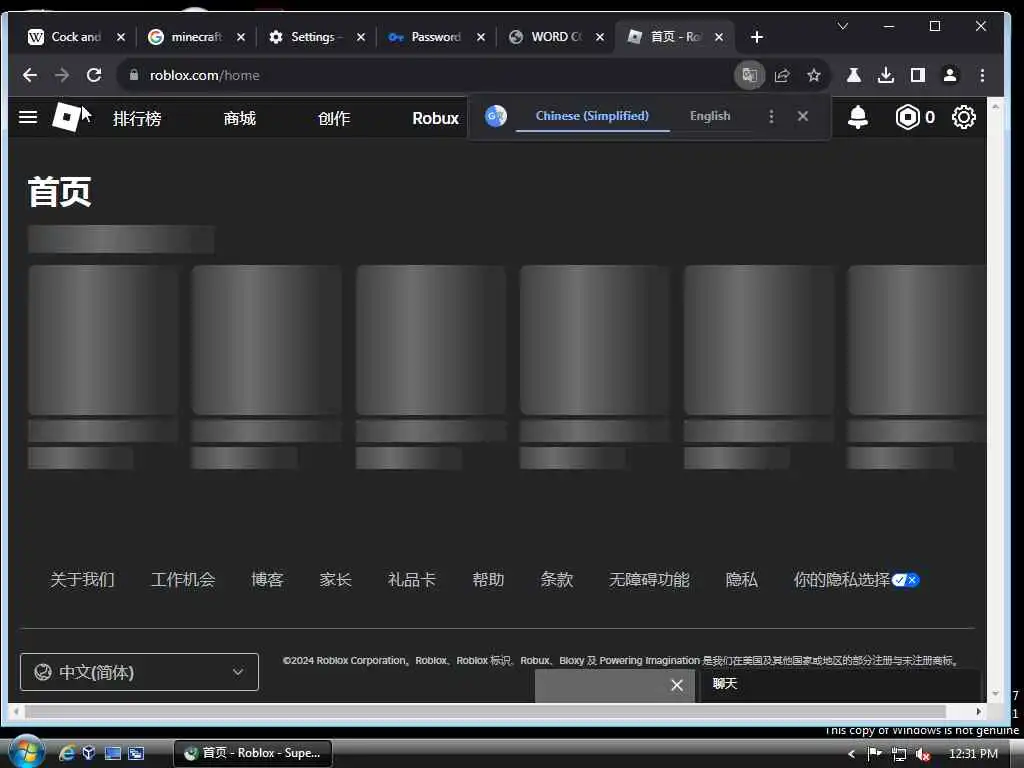Screen dimensions: 1024x768
Task: Open Chrome's three-dot main menu
Action: click(982, 75)
